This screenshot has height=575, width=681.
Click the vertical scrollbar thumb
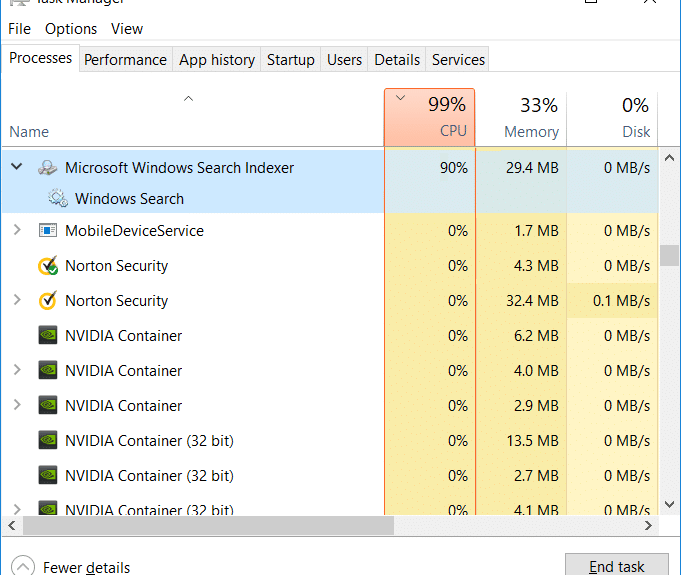point(669,255)
